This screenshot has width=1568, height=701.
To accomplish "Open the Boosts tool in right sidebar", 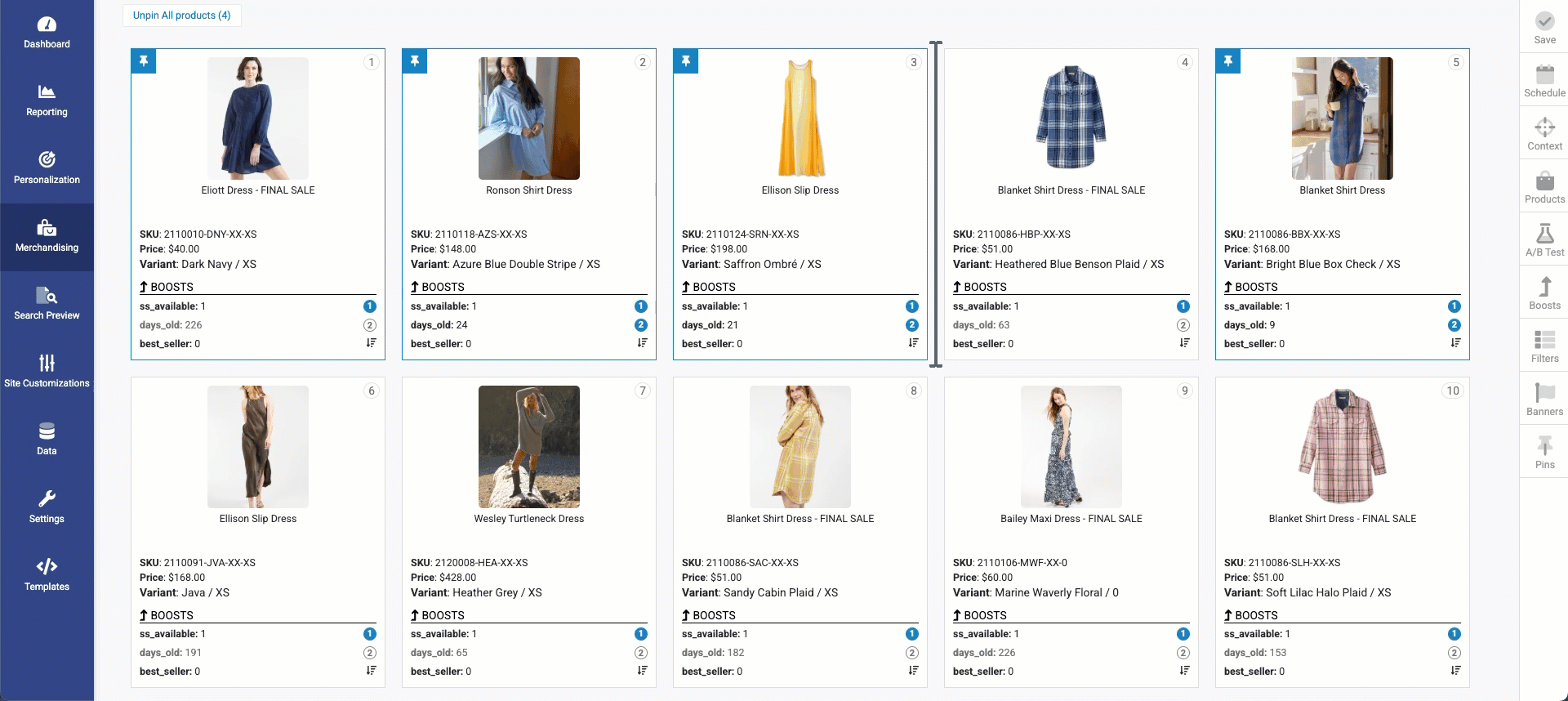I will click(x=1543, y=292).
